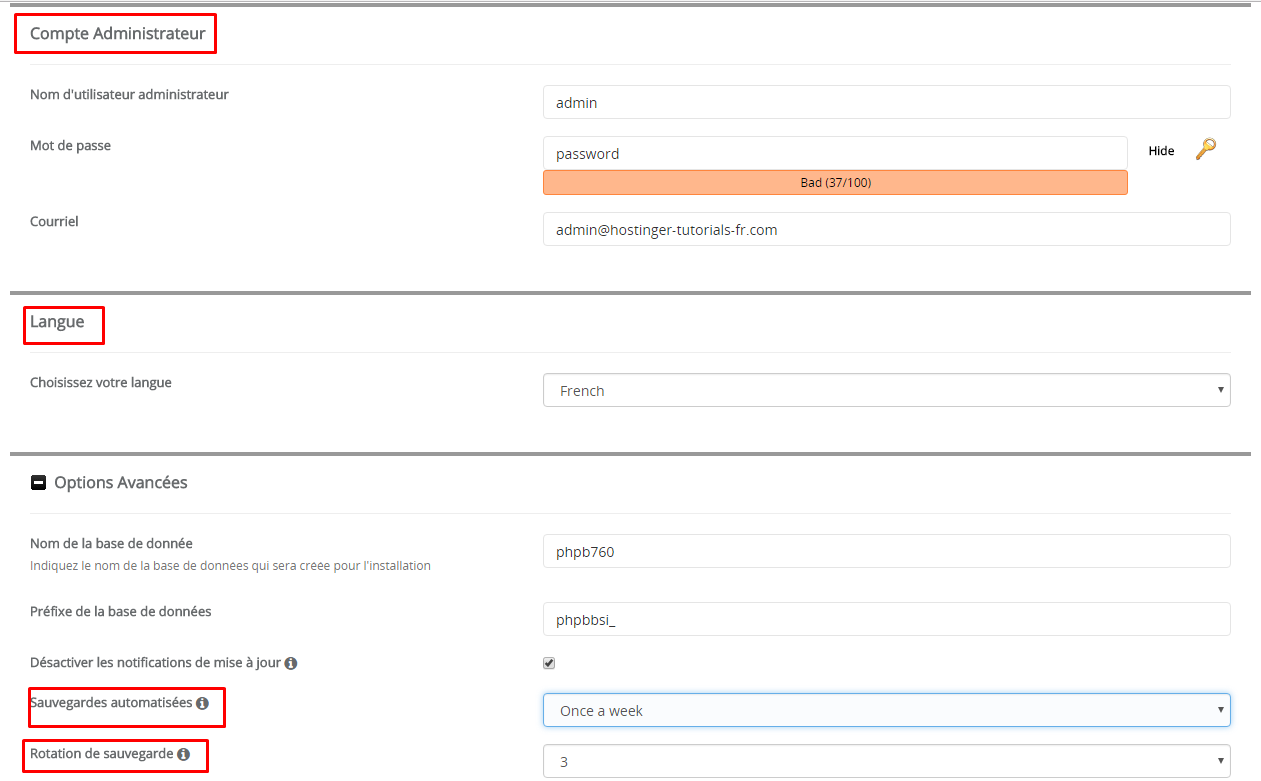Click the Nom de la base de donnée field
1261x781 pixels.
coord(886,551)
